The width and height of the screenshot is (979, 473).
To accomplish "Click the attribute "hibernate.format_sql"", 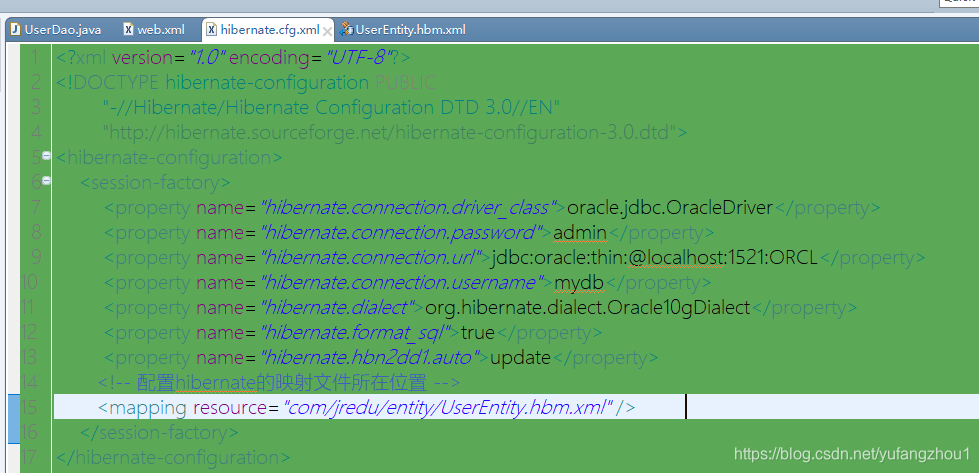I will tap(355, 333).
